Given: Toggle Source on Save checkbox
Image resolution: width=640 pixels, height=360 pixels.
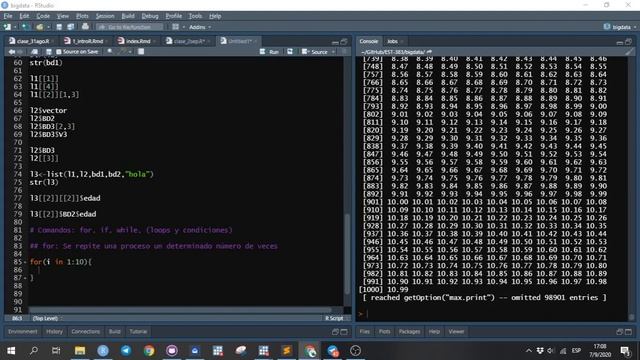Looking at the screenshot, I should 59,52.
